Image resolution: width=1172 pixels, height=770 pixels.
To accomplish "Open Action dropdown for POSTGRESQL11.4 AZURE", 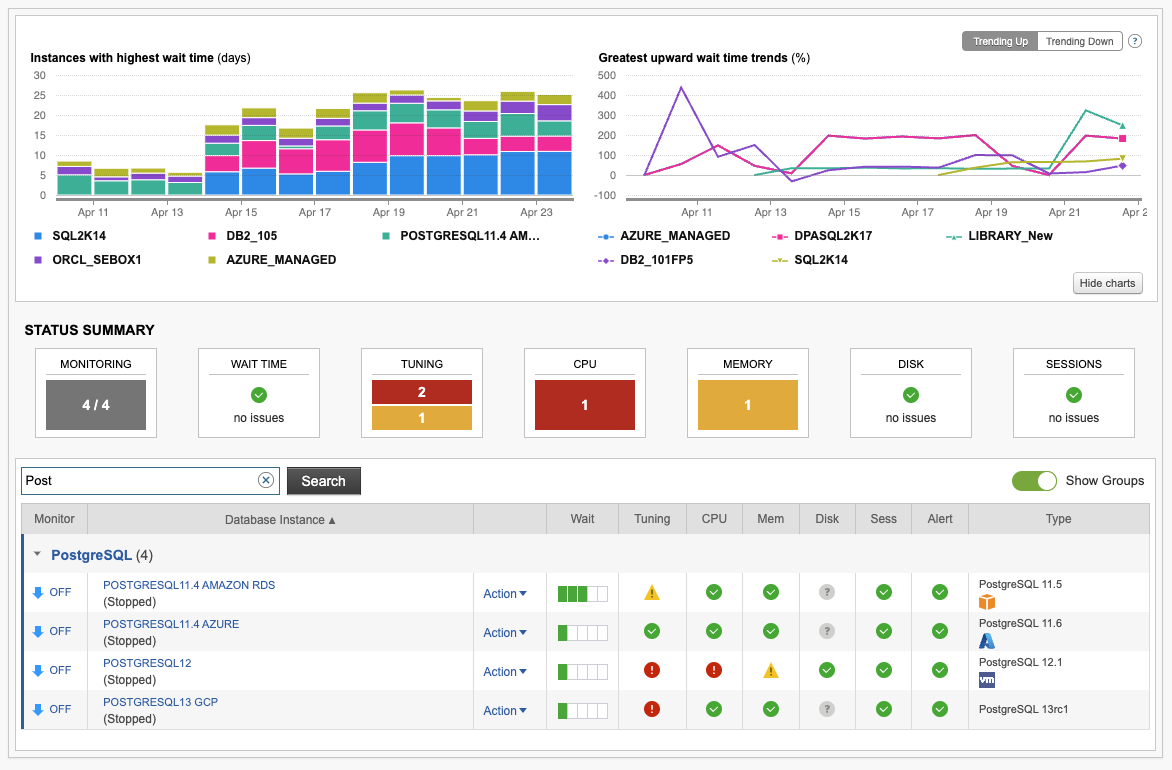I will point(505,632).
